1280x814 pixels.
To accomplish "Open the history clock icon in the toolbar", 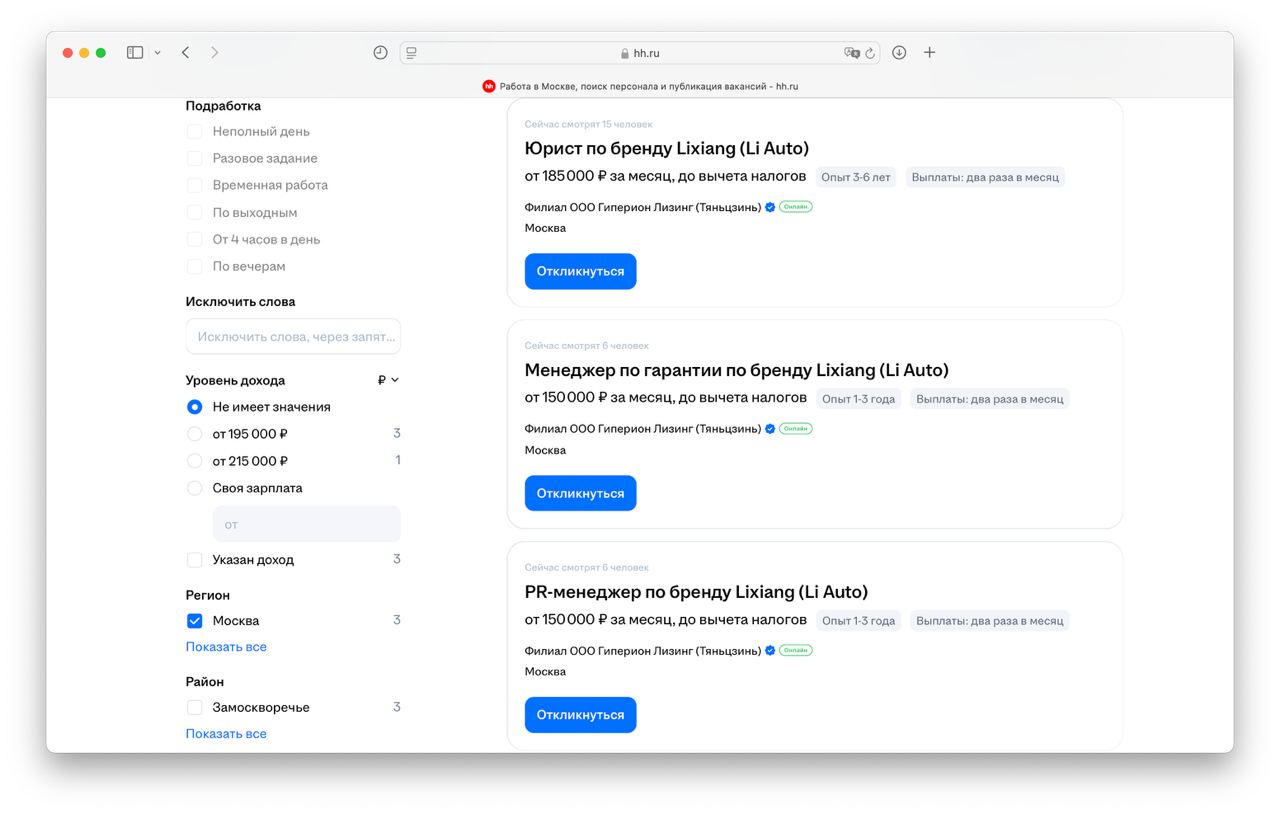I will click(380, 52).
